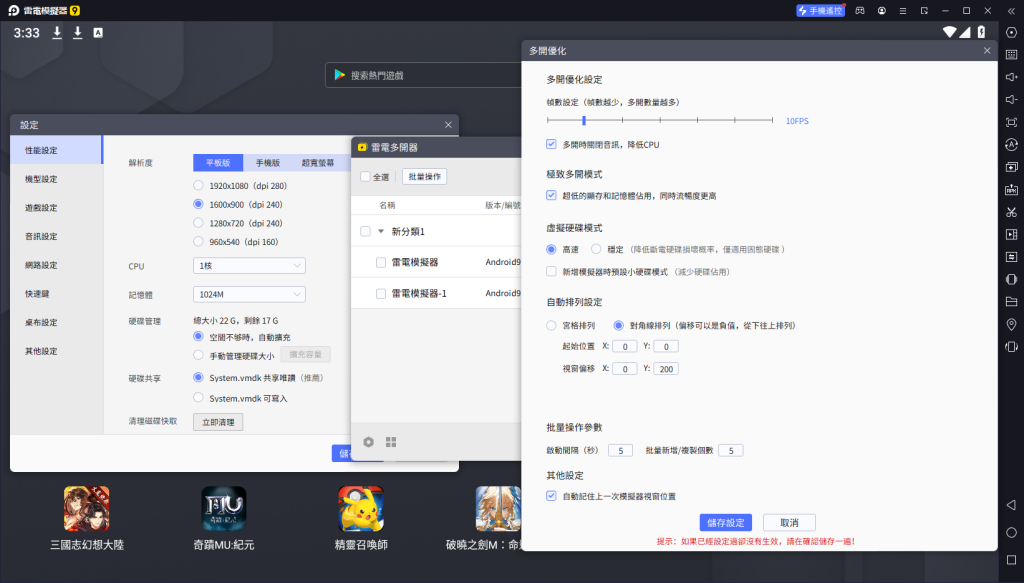Click the Android back triangle icon

click(1011, 505)
